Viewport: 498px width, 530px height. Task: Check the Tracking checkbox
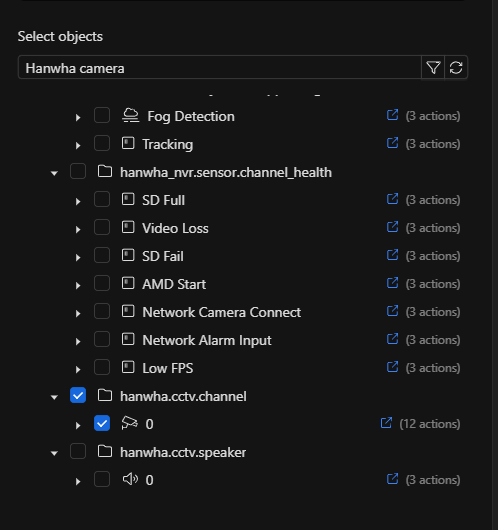(x=102, y=143)
